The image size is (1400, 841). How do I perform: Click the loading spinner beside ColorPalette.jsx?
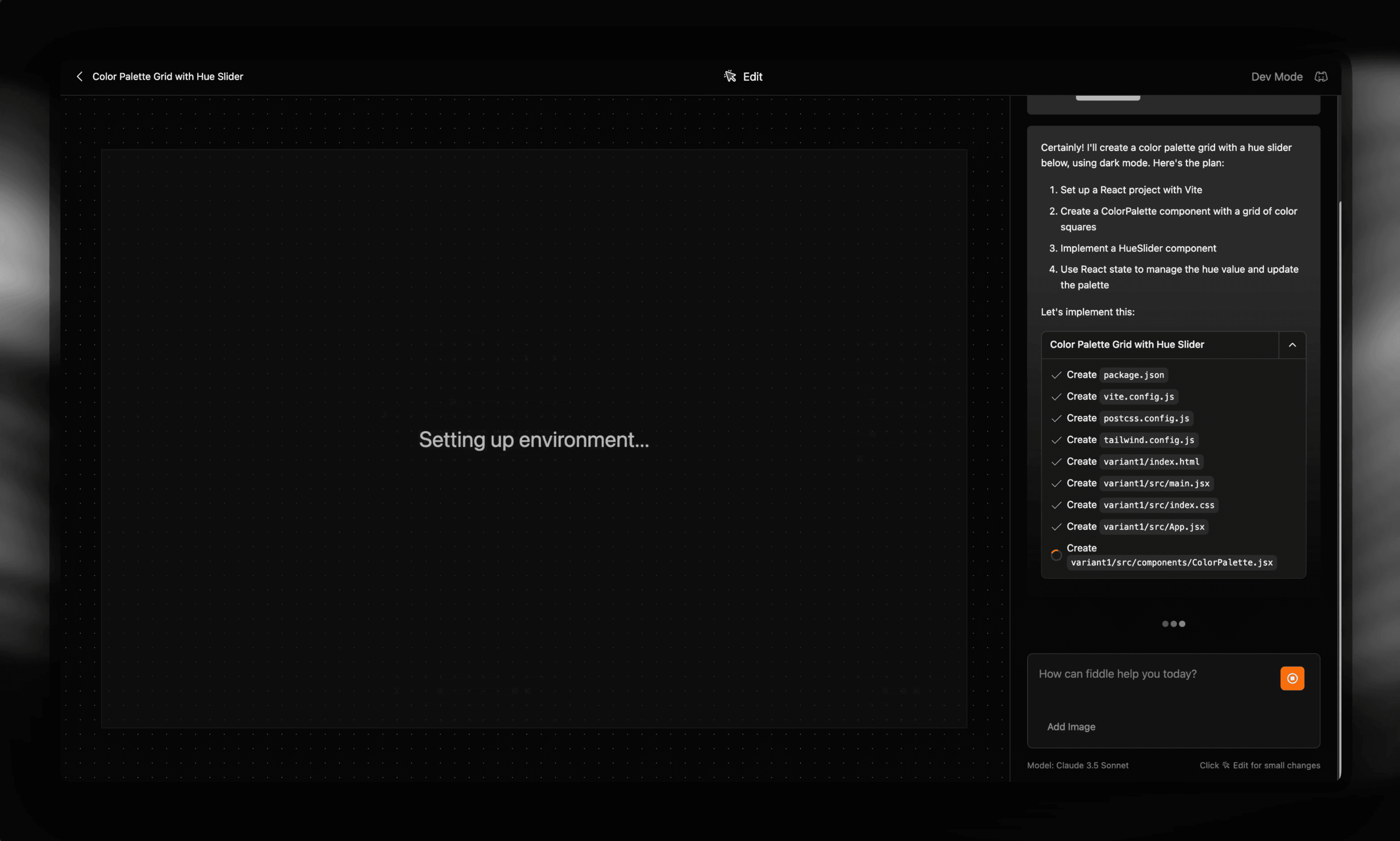(x=1056, y=555)
